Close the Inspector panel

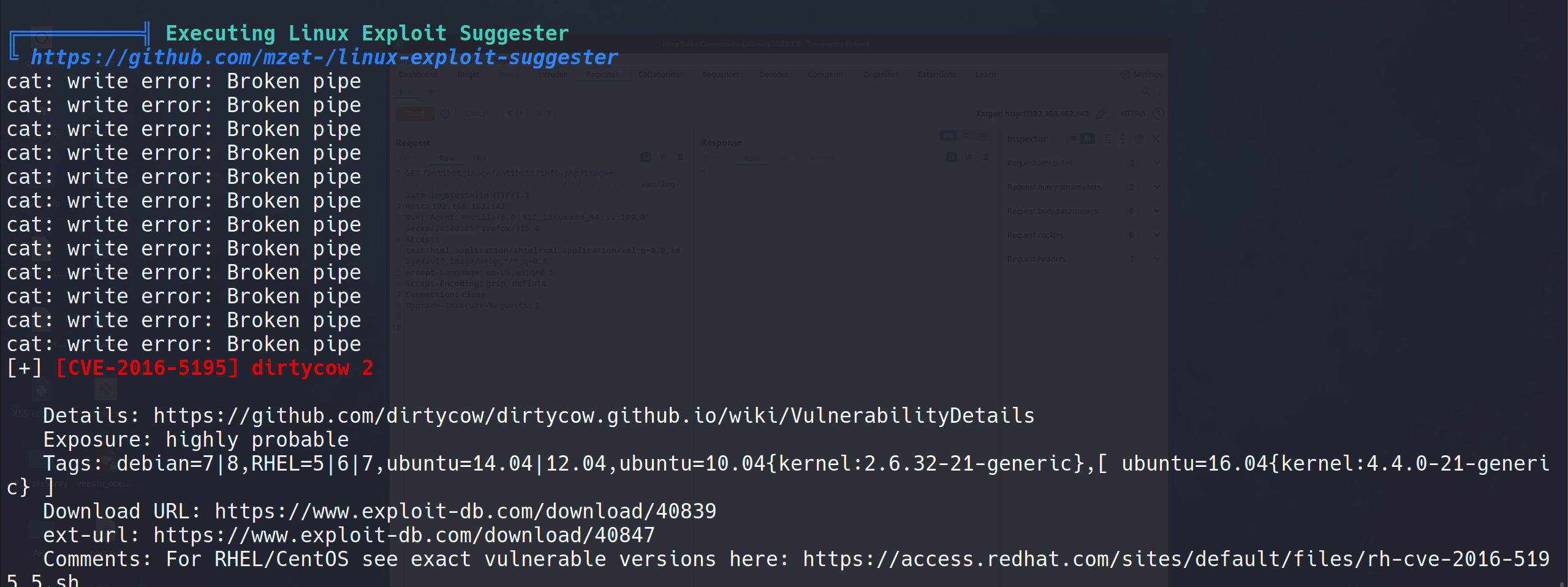click(x=1156, y=139)
